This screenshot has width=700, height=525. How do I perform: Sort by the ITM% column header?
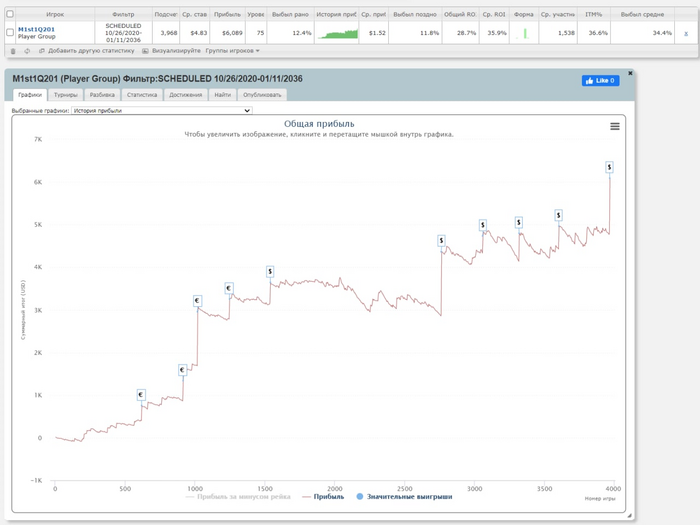pos(594,14)
